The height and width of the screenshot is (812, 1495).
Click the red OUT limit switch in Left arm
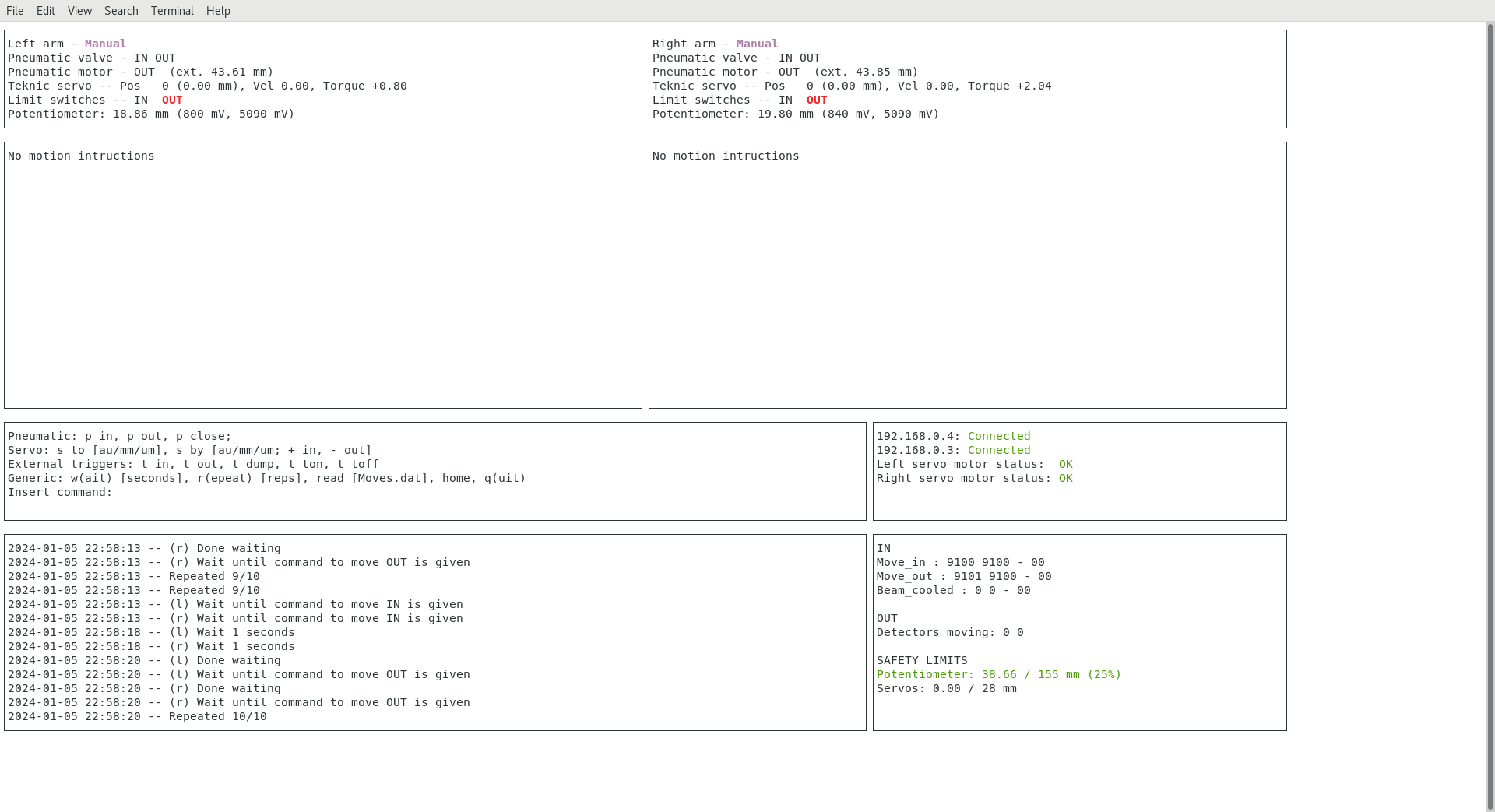172,100
